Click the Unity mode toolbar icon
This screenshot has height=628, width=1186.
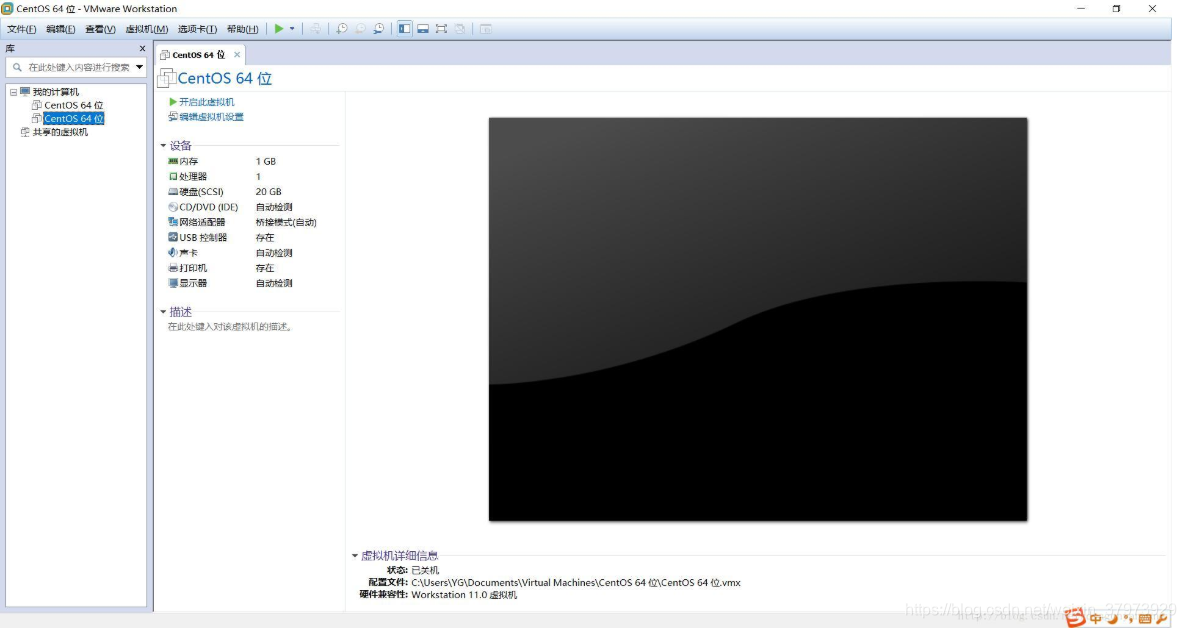pos(459,29)
